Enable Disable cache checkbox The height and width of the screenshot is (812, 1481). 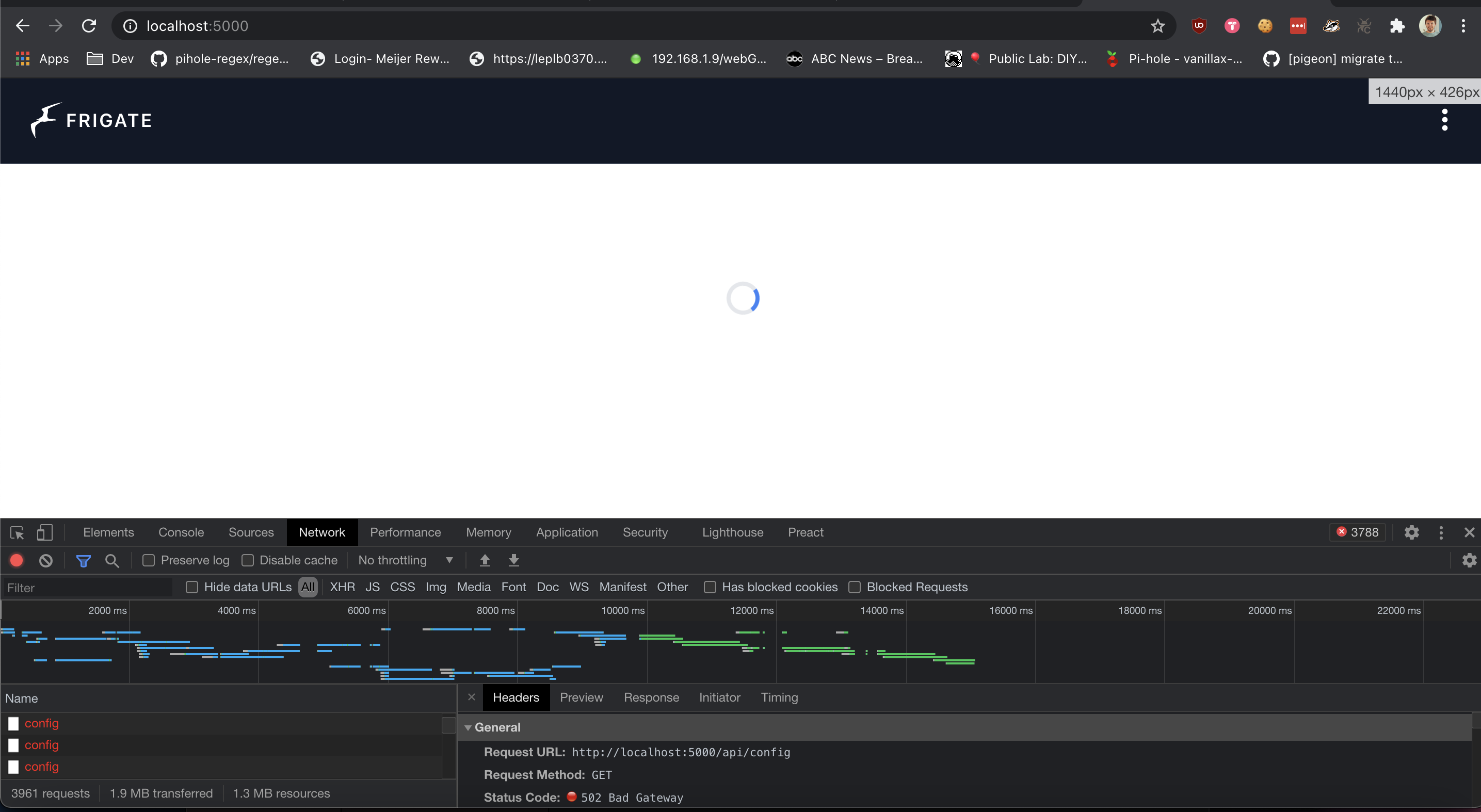click(x=247, y=560)
